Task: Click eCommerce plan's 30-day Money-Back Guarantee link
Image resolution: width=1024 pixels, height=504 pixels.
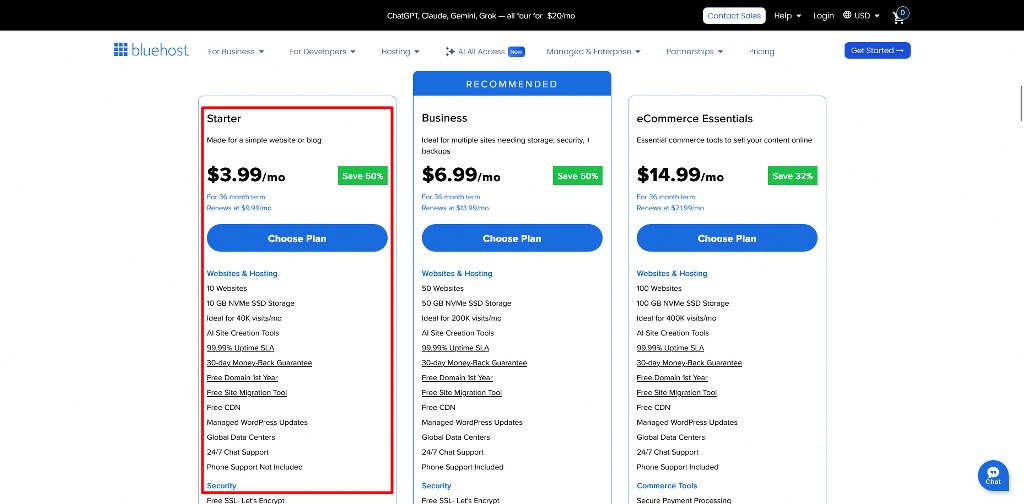Action: (x=689, y=363)
